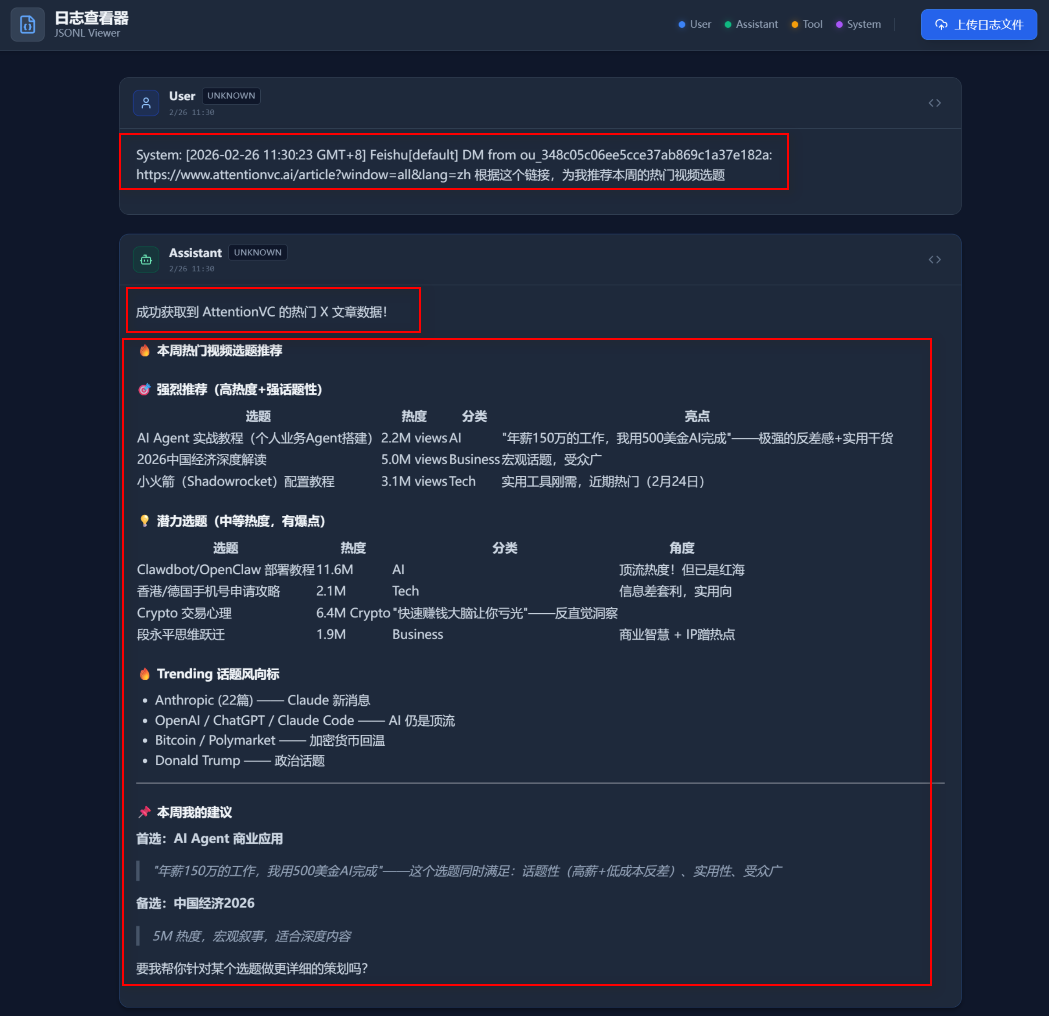Viewport: 1049px width, 1016px height.
Task: Click the '11.6M' heat value
Action: click(335, 570)
